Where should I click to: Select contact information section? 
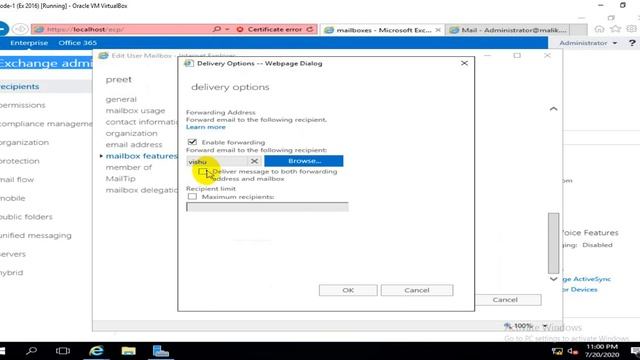coord(142,122)
